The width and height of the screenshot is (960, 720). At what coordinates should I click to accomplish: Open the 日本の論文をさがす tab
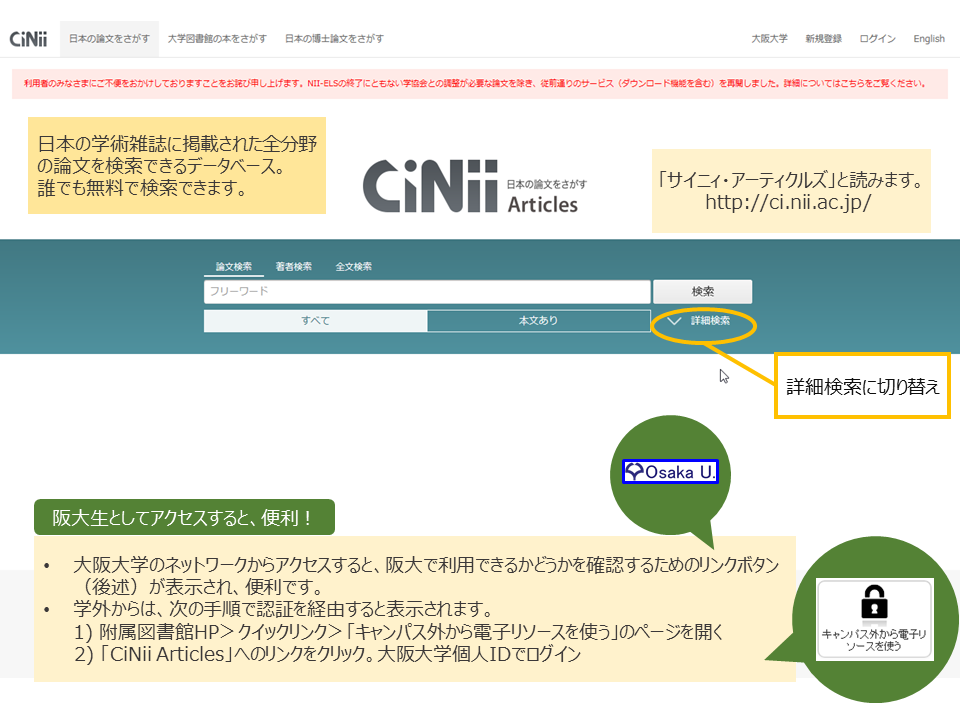(109, 39)
